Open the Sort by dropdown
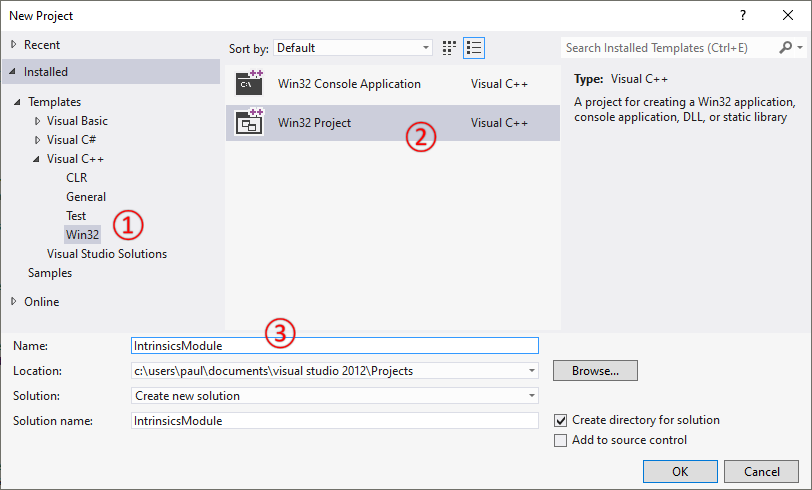Viewport: 812px width, 490px height. 353,47
